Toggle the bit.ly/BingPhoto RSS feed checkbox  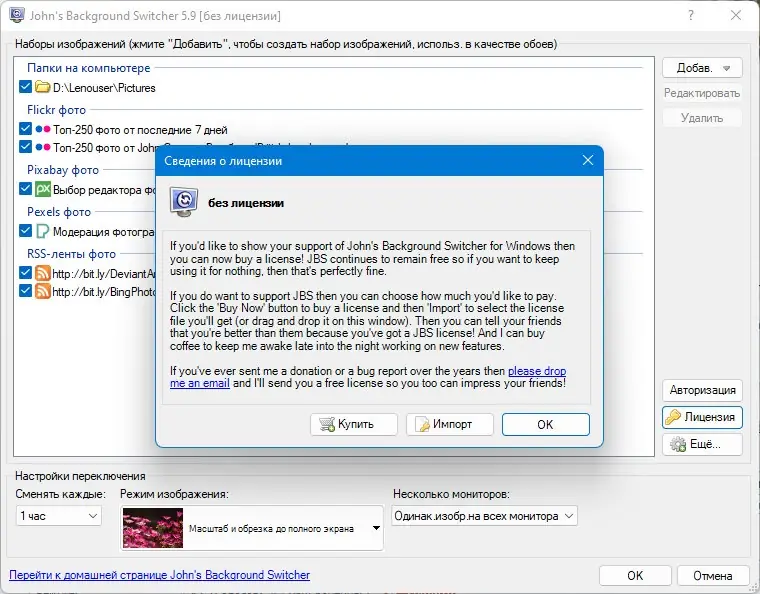[25, 291]
